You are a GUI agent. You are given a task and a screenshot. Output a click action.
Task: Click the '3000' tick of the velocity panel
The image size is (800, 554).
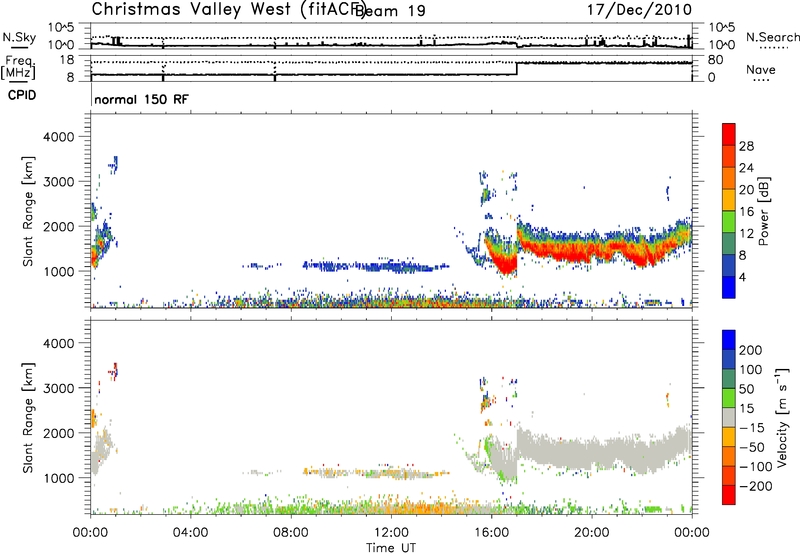click(58, 388)
